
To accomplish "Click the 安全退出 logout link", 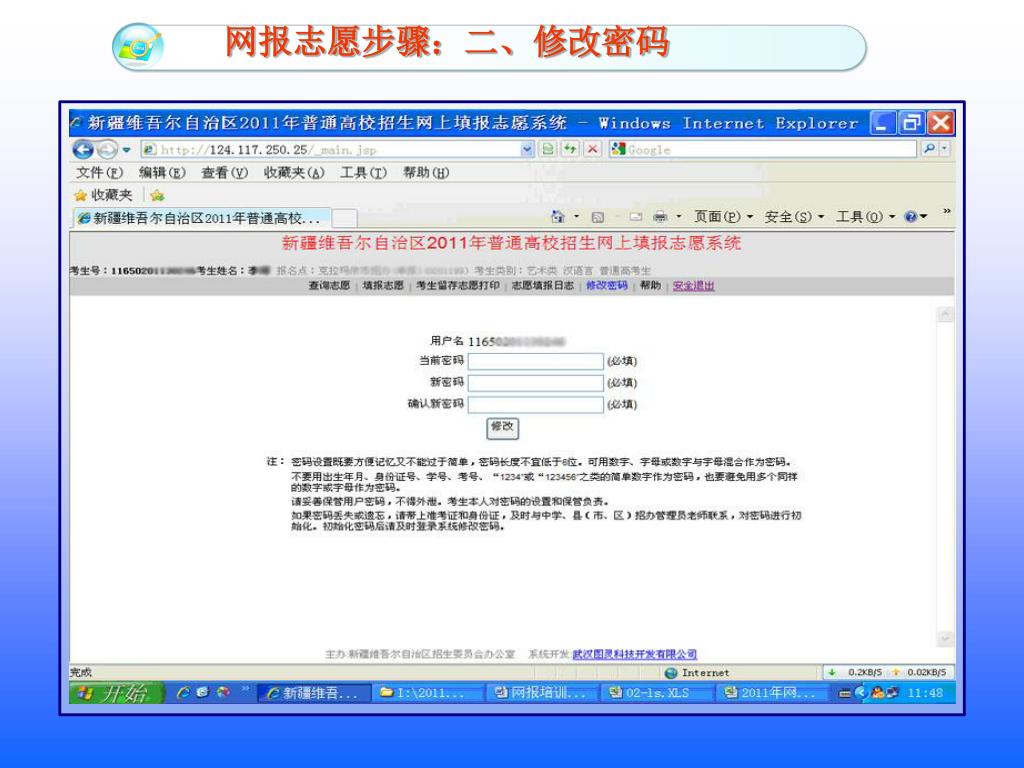I will coord(694,285).
